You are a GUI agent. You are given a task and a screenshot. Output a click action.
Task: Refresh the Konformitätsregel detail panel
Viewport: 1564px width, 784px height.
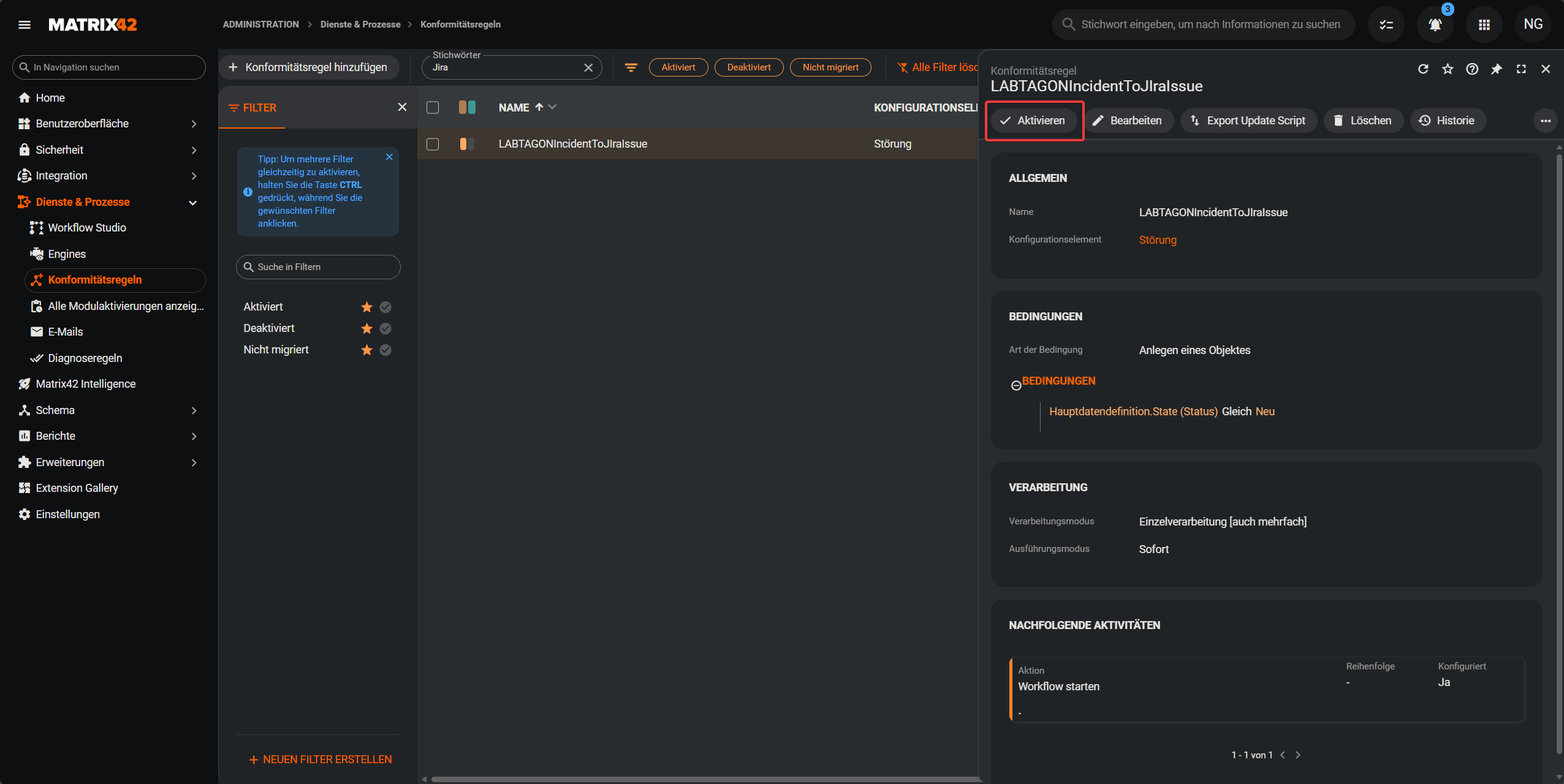pos(1423,69)
